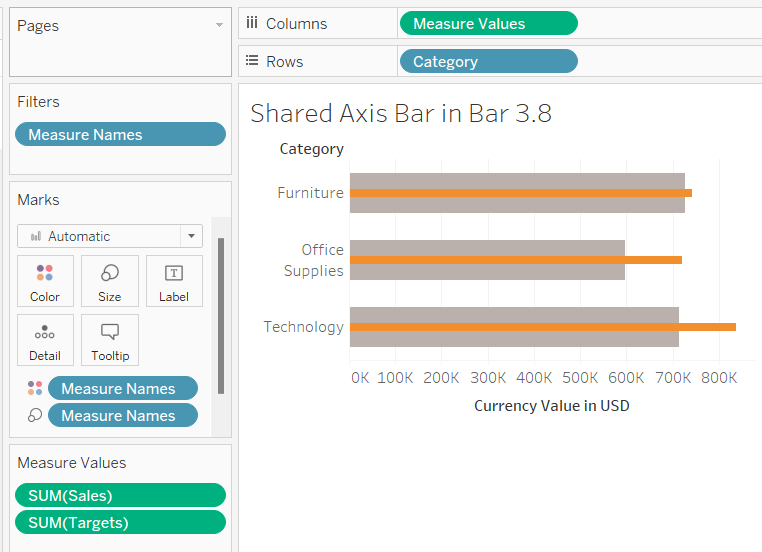762x552 pixels.
Task: Click color icon beside first Measure Names pill
Action: coord(35,388)
